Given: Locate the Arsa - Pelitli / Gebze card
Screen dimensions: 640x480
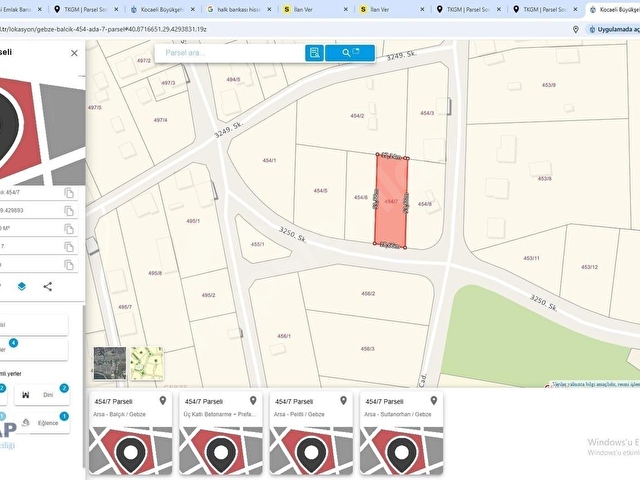Looking at the screenshot, I should (x=343, y=401).
